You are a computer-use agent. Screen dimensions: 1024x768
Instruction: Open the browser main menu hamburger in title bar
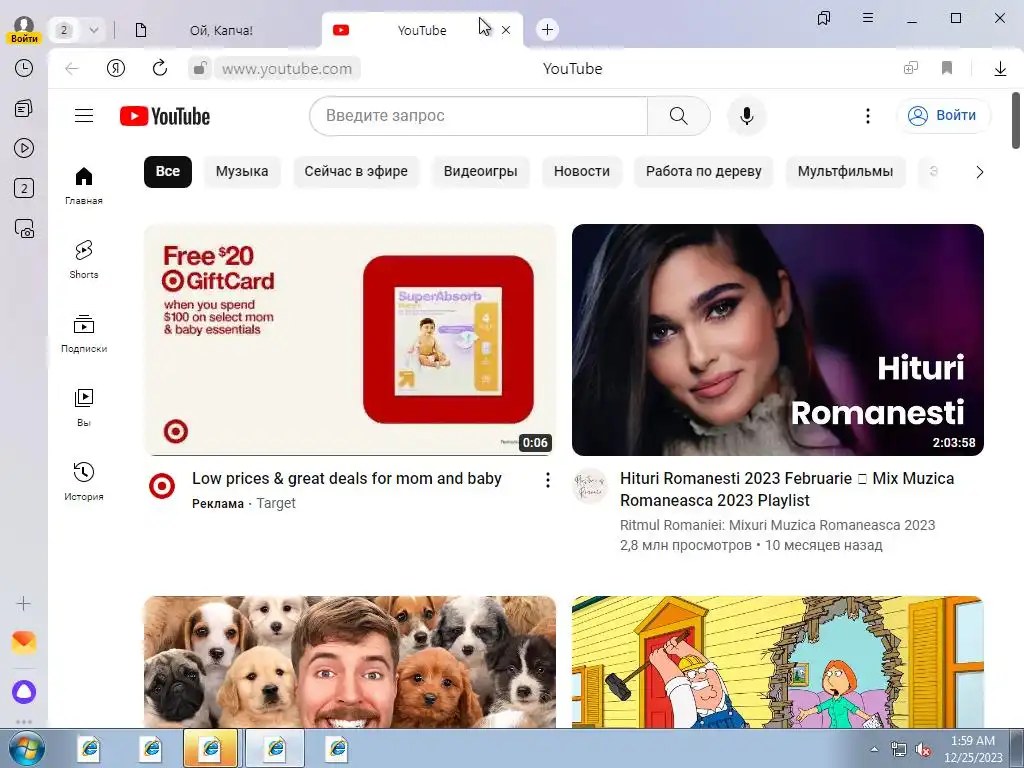867,18
